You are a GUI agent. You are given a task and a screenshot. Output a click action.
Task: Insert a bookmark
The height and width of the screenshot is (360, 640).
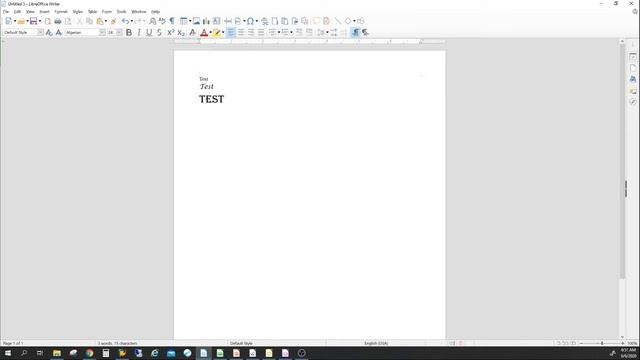(295, 21)
